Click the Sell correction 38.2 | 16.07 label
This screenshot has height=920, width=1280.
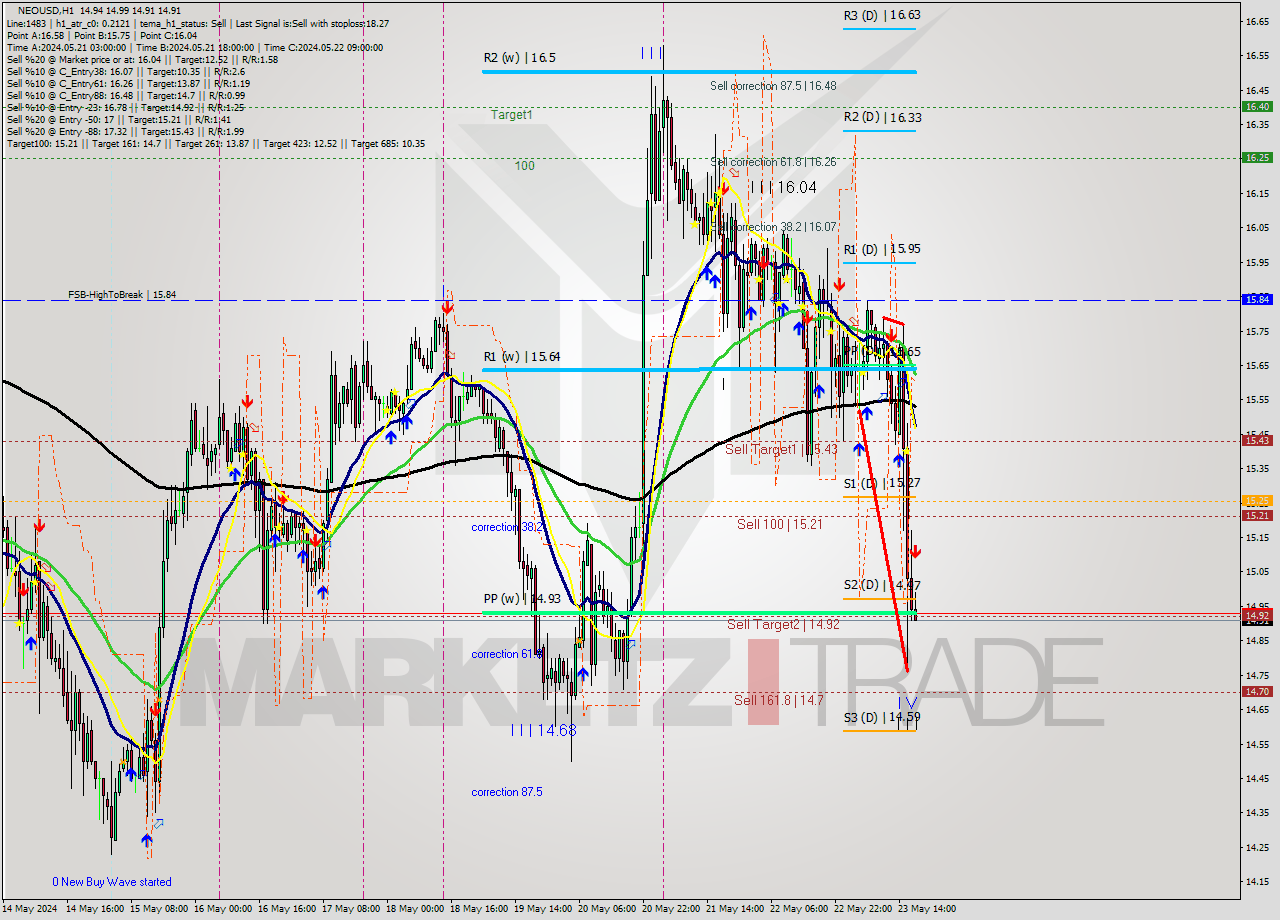[x=773, y=227]
